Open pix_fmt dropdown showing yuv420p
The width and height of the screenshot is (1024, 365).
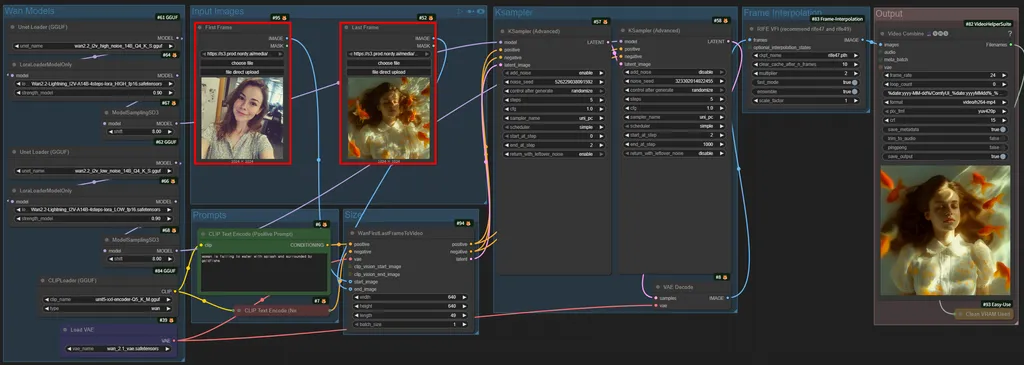[x=946, y=112]
